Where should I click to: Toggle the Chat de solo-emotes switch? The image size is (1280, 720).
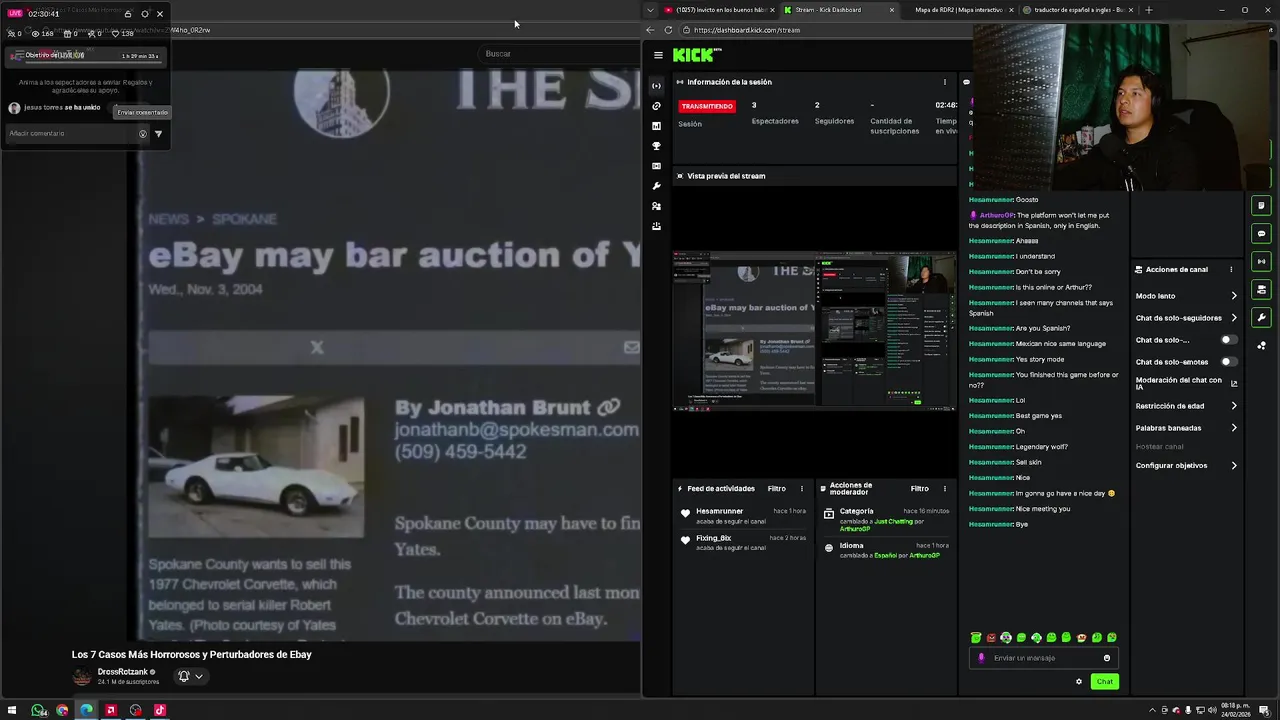[1228, 362]
